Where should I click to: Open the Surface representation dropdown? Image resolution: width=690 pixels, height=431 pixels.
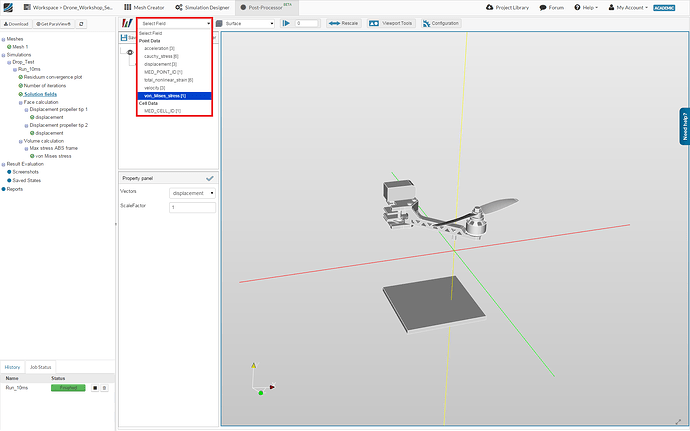(x=244, y=23)
